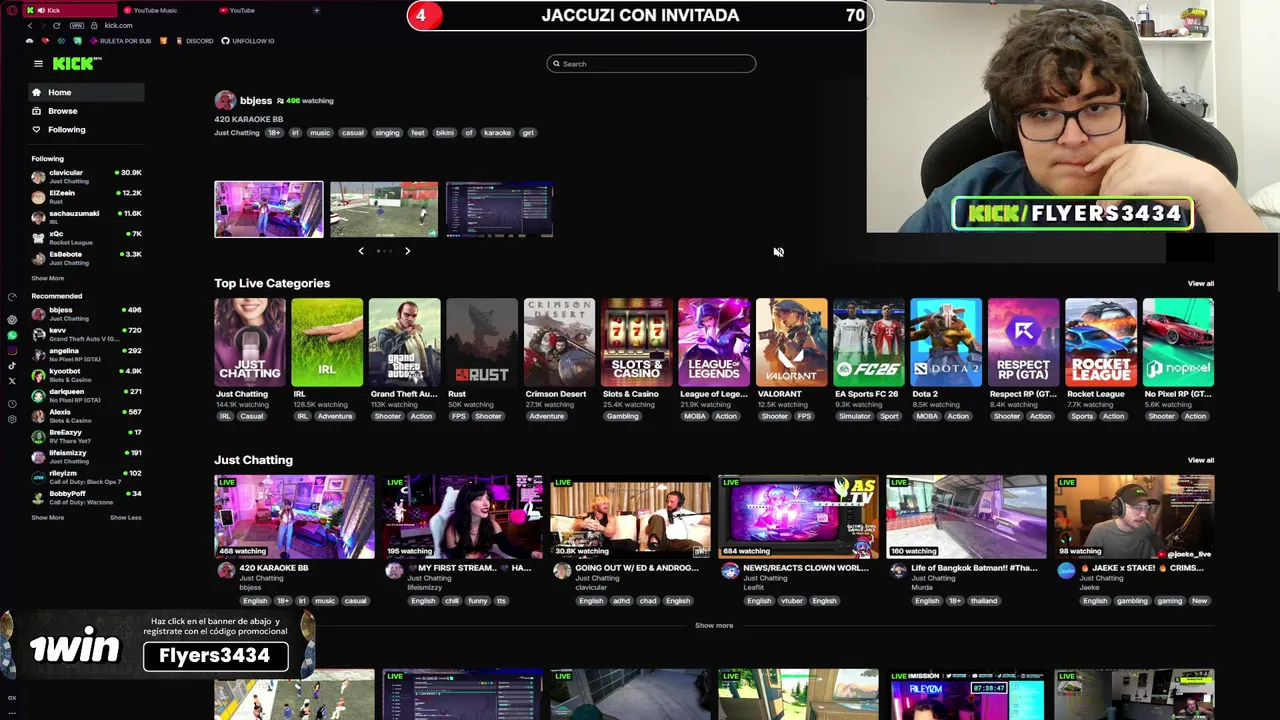Open a new browser tab with plus
The image size is (1280, 720).
tap(316, 10)
